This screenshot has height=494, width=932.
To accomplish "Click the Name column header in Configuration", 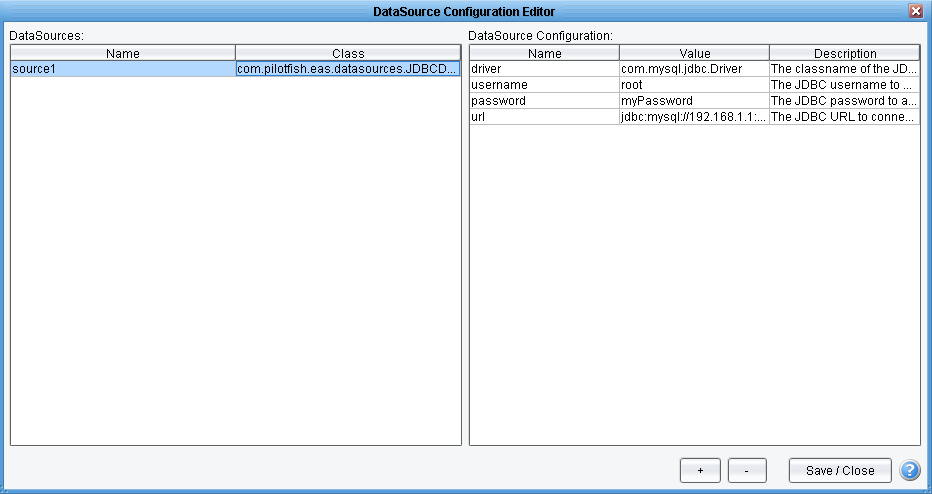I will click(544, 53).
